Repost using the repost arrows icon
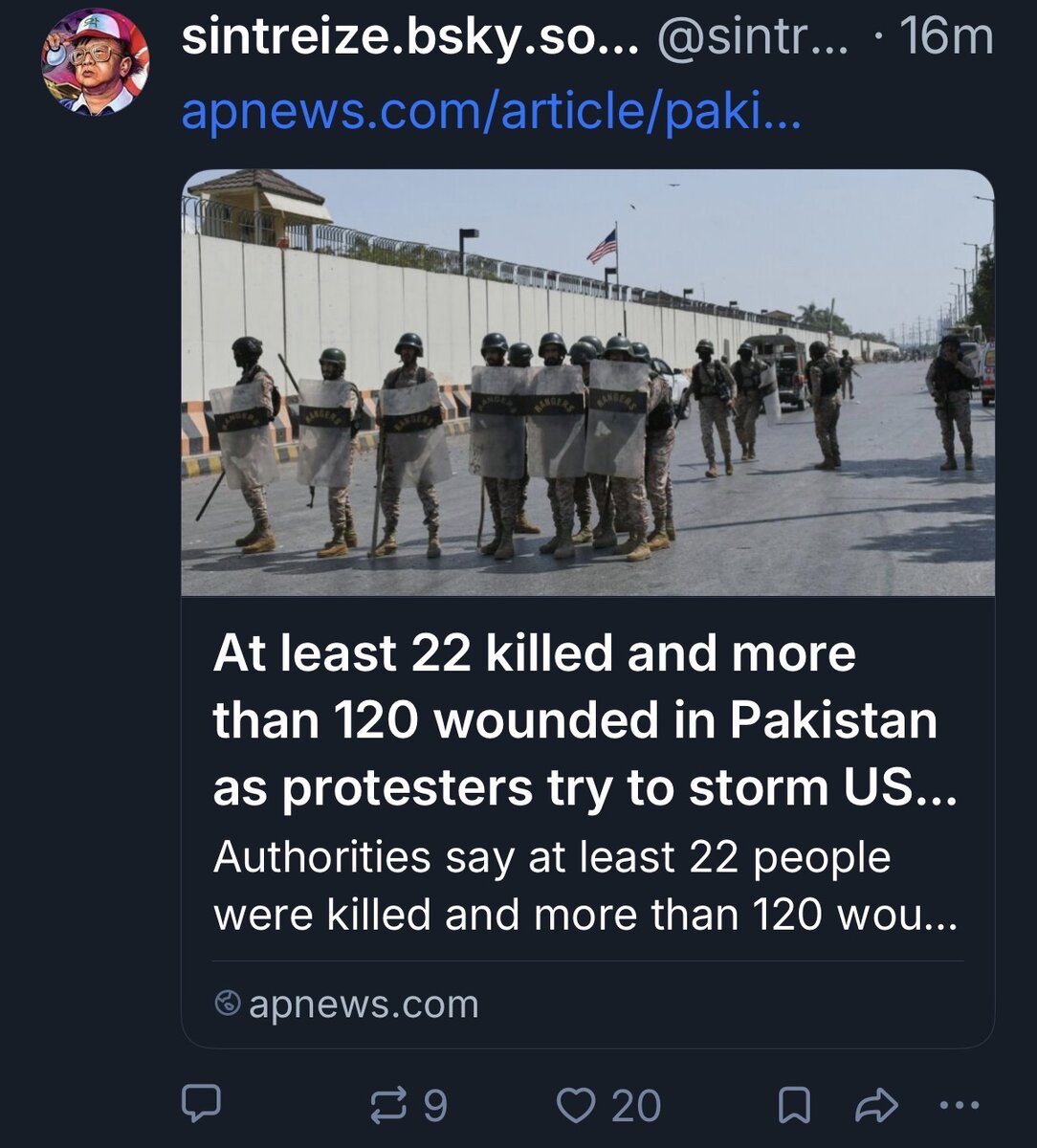This screenshot has height=1148, width=1037. click(x=388, y=1106)
